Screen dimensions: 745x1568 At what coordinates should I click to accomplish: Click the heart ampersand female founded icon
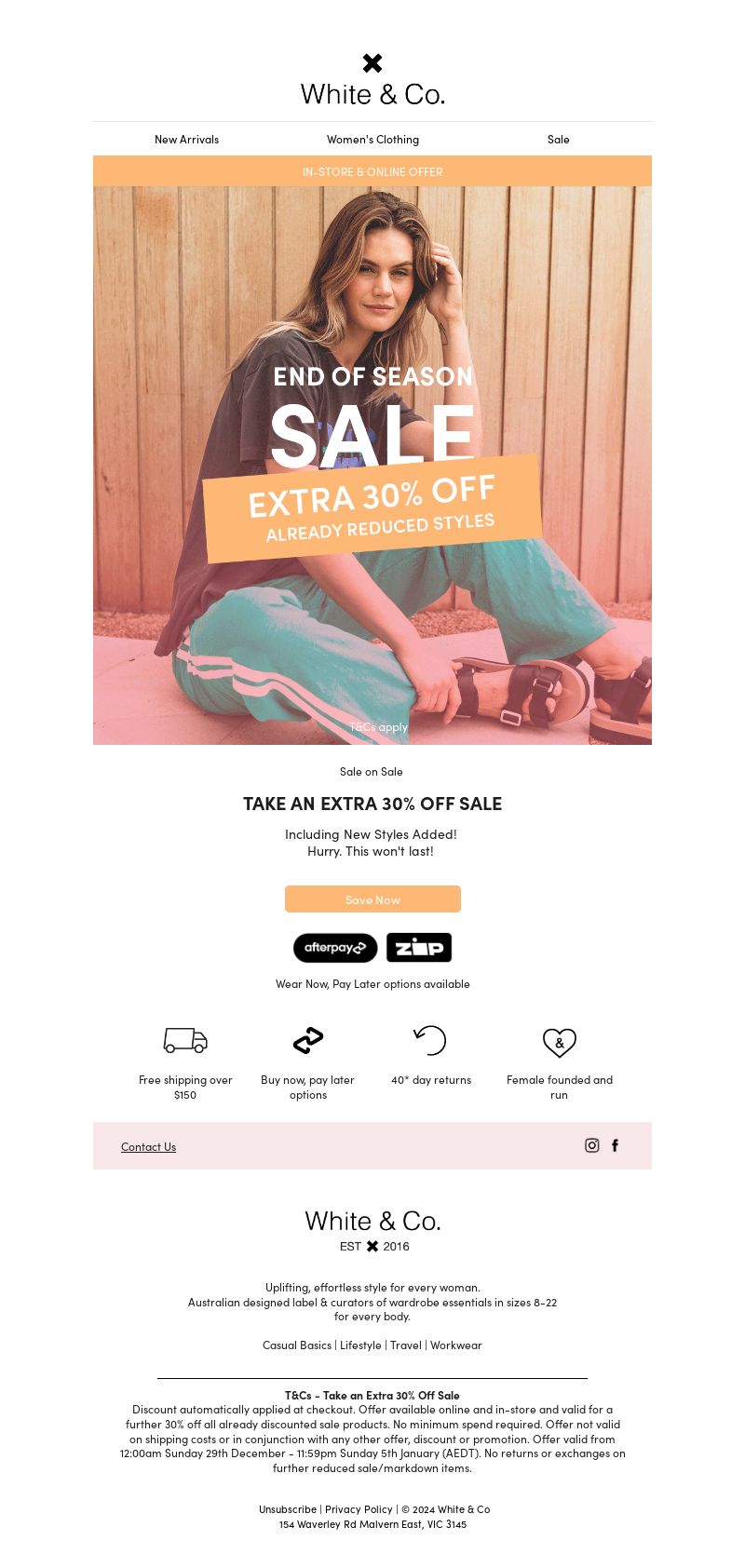click(x=560, y=1042)
